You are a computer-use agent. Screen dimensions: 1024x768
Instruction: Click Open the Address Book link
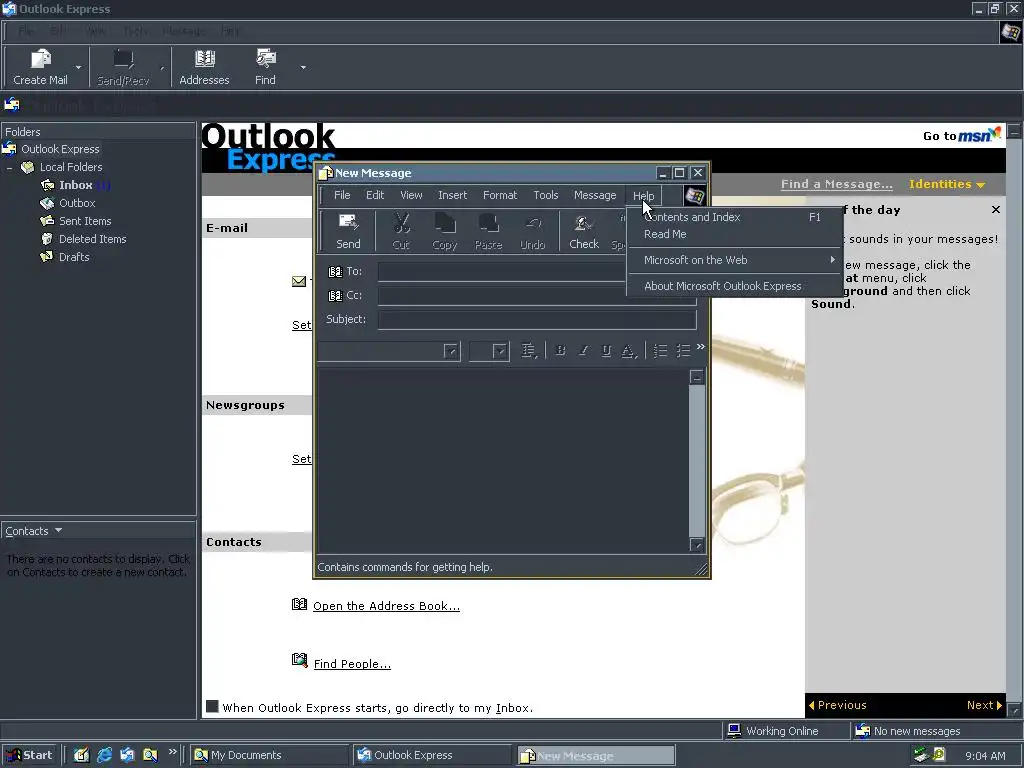[386, 606]
